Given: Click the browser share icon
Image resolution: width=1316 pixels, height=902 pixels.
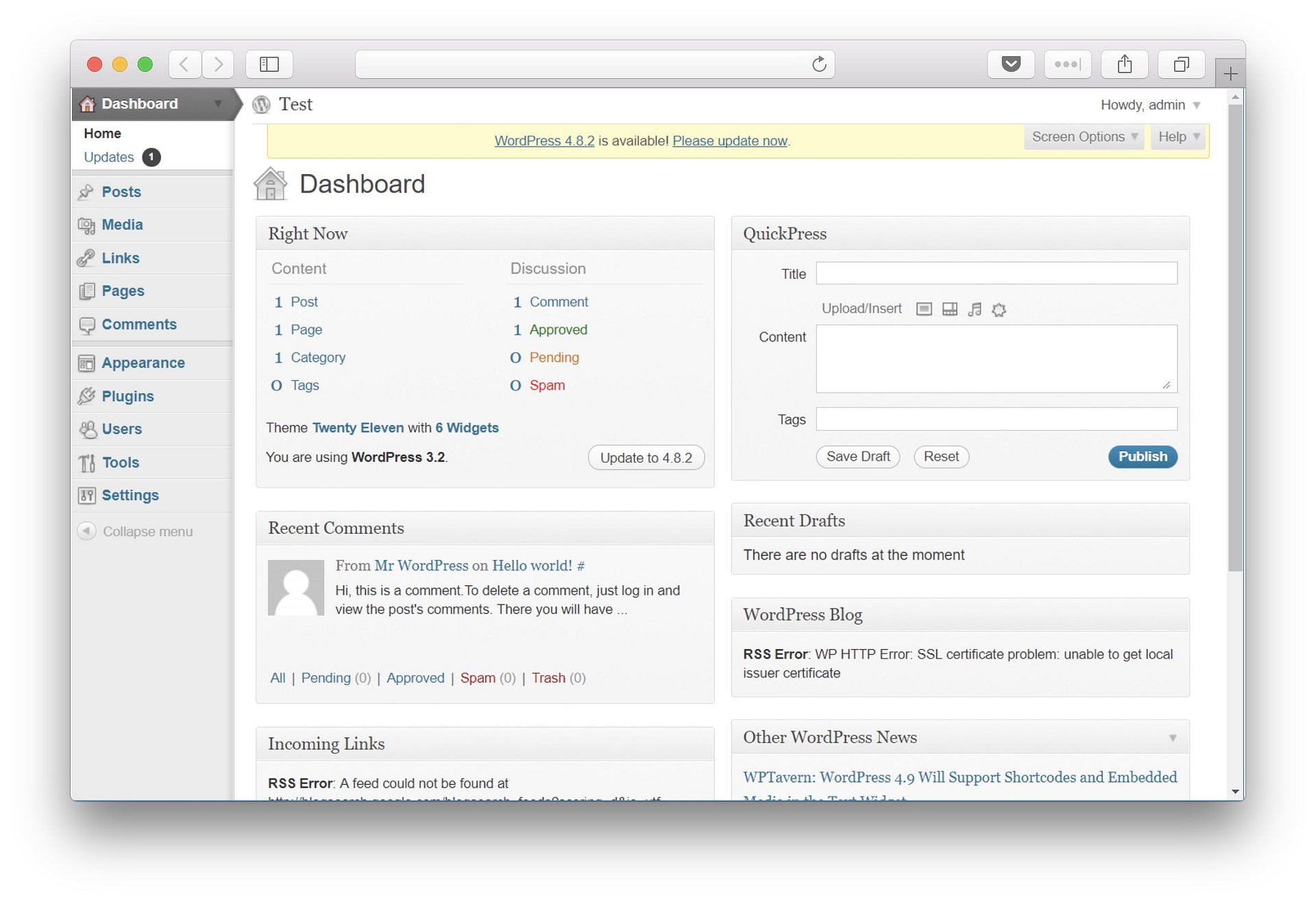Looking at the screenshot, I should pyautogui.click(x=1124, y=64).
